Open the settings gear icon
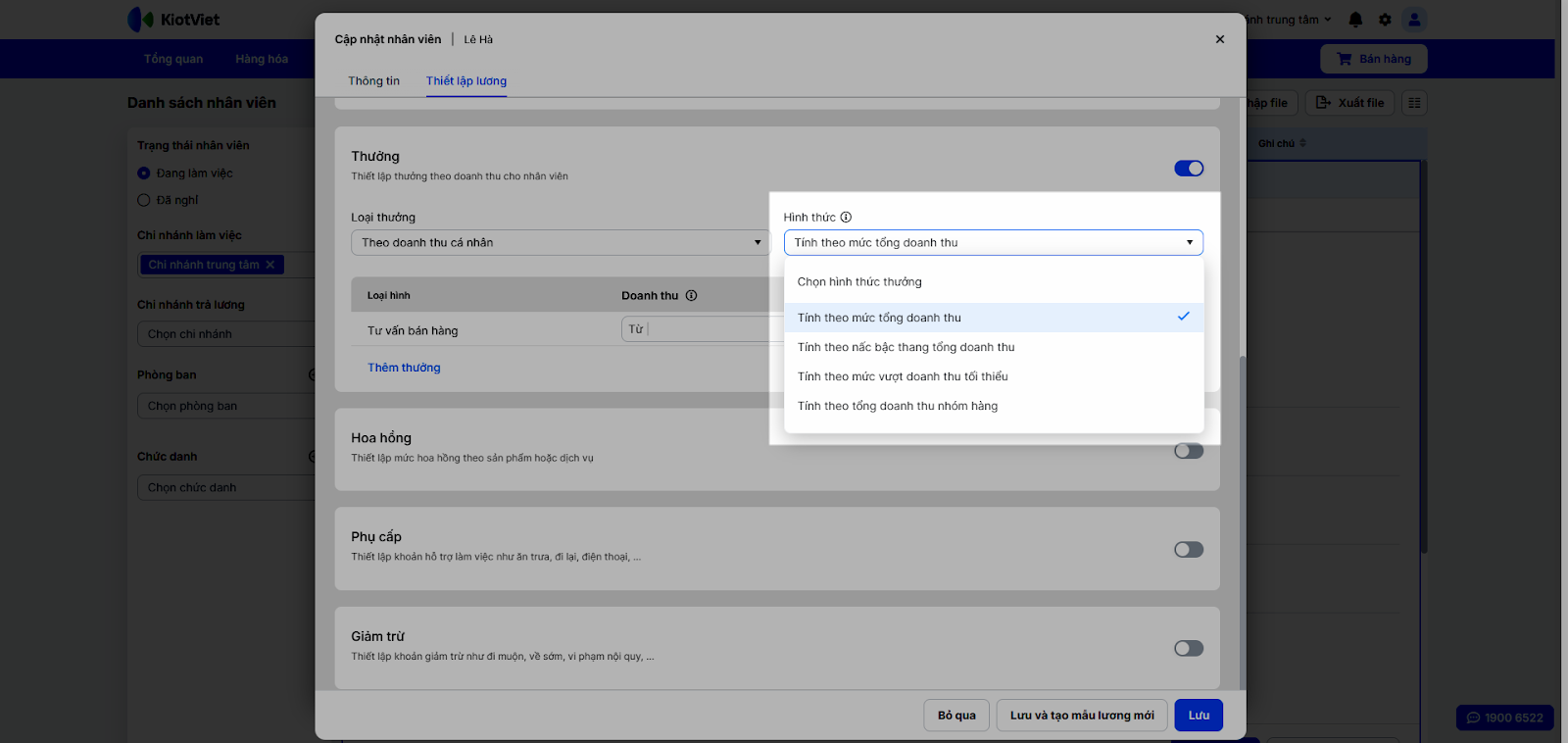The width and height of the screenshot is (1568, 743). pyautogui.click(x=1385, y=20)
